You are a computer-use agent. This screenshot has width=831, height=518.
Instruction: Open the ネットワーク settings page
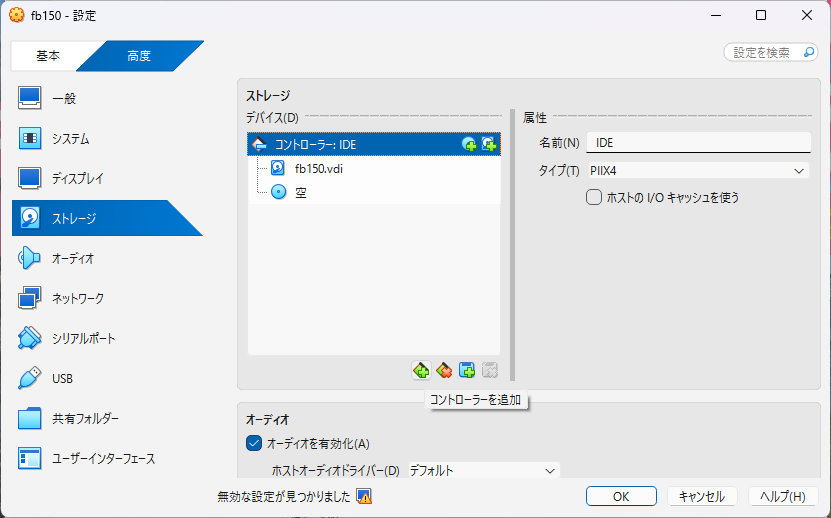point(106,298)
